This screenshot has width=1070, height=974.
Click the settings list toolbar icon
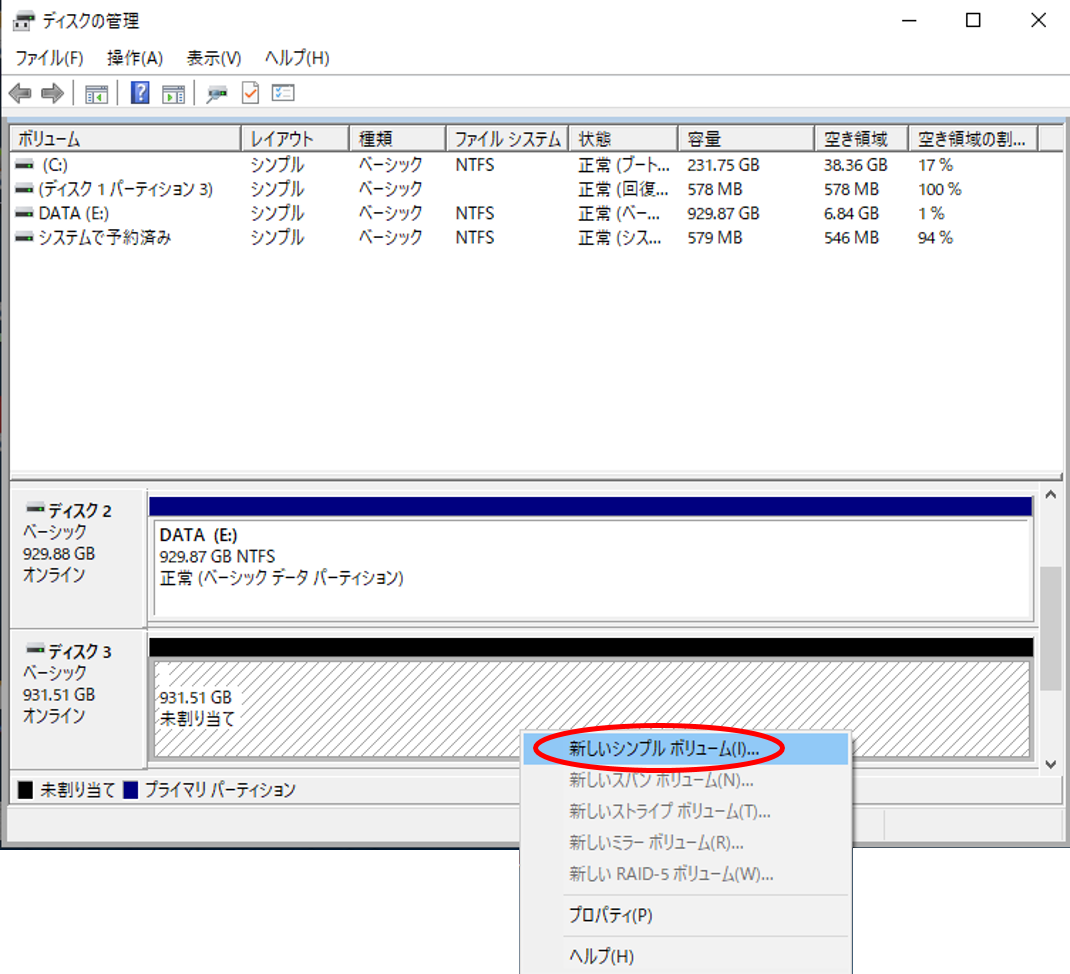click(283, 92)
